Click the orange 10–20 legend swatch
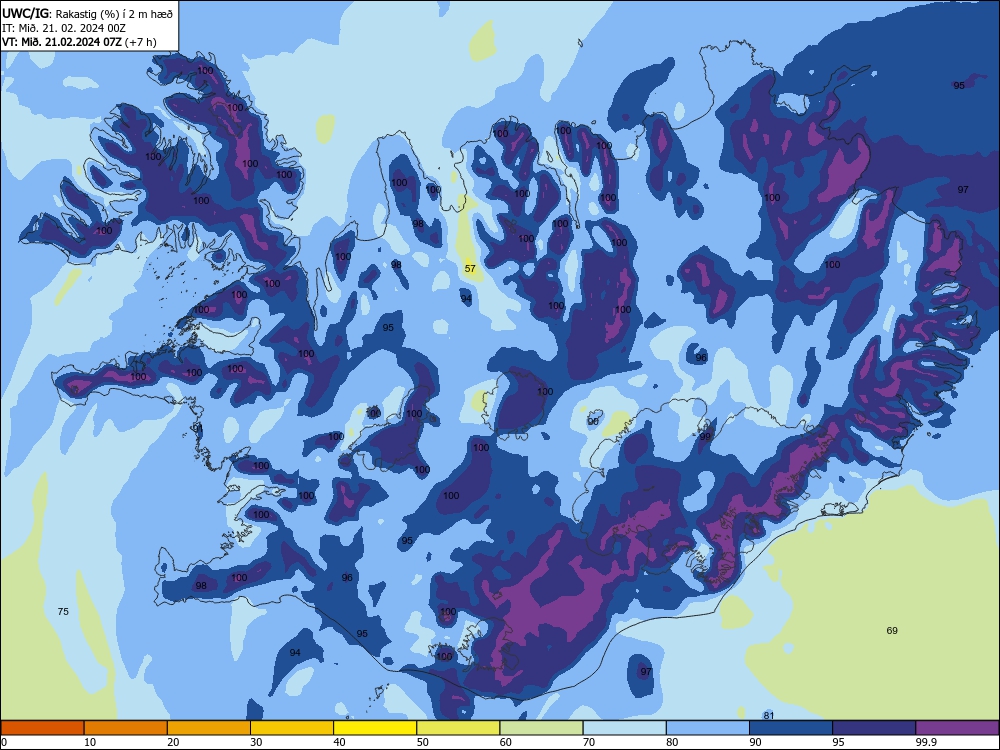Screen dimensions: 1000x750 tap(126, 728)
